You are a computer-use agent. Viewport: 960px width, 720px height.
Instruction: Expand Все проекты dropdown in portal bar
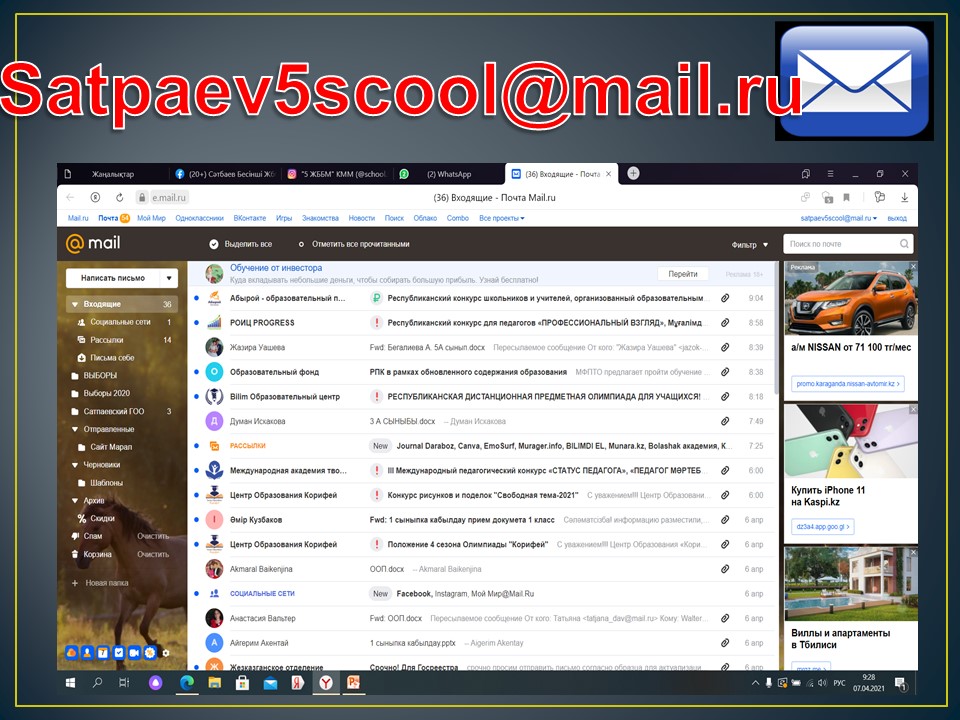[x=501, y=218]
